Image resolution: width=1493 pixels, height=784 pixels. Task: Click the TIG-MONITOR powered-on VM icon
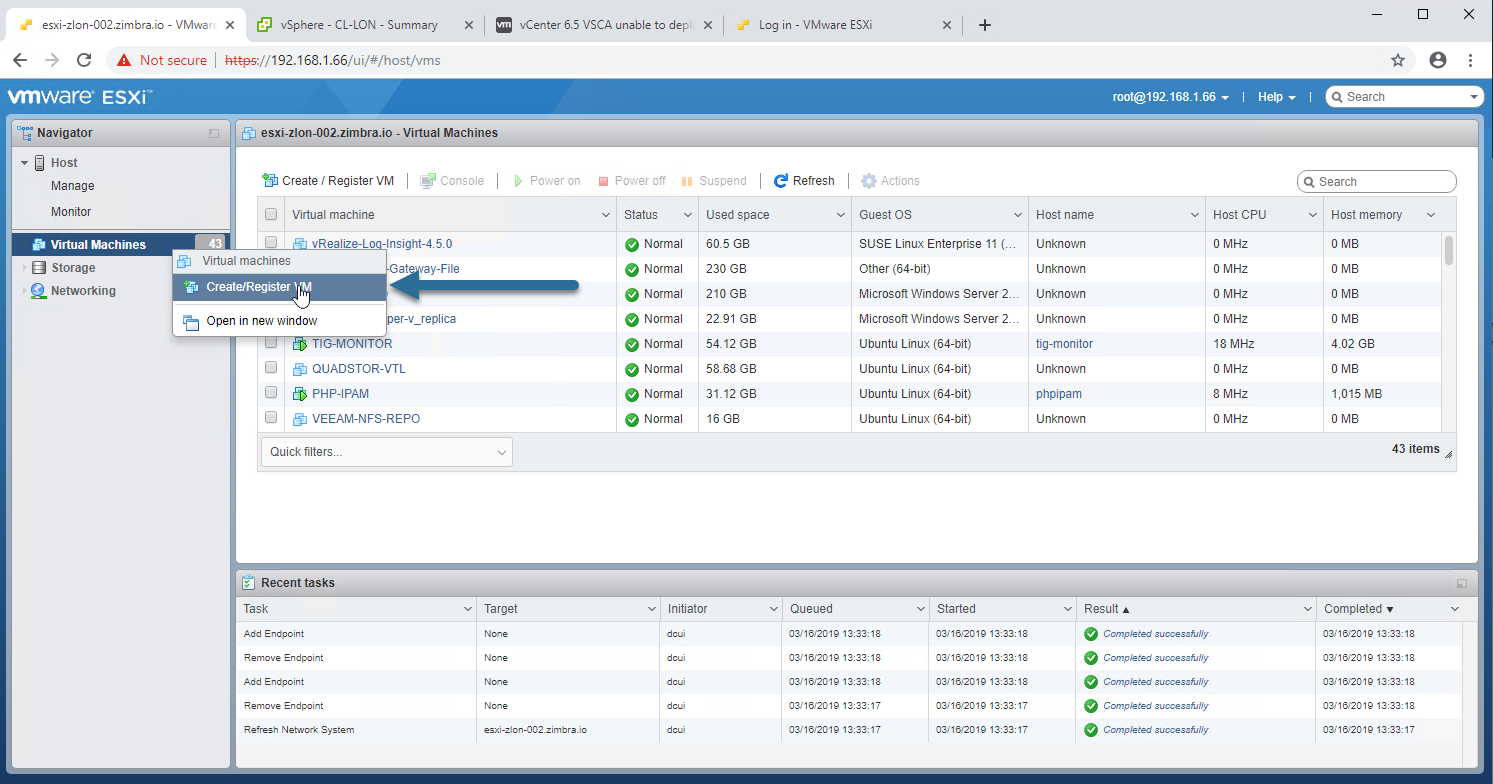pos(299,344)
